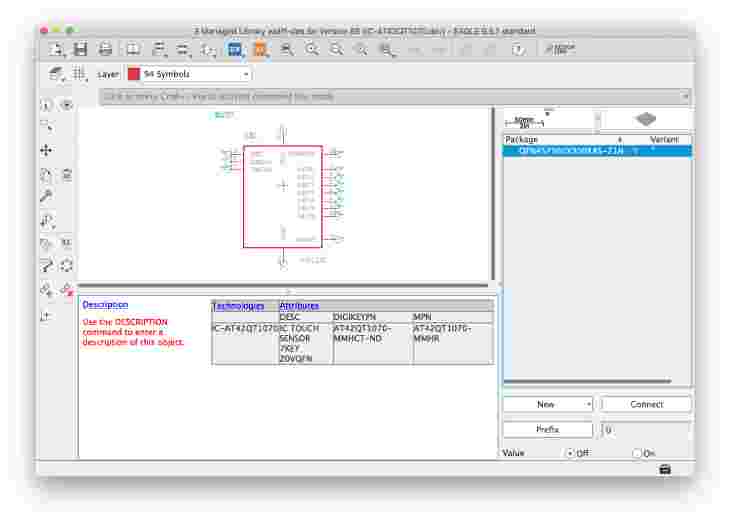Set Value radio button to On

(x=636, y=453)
